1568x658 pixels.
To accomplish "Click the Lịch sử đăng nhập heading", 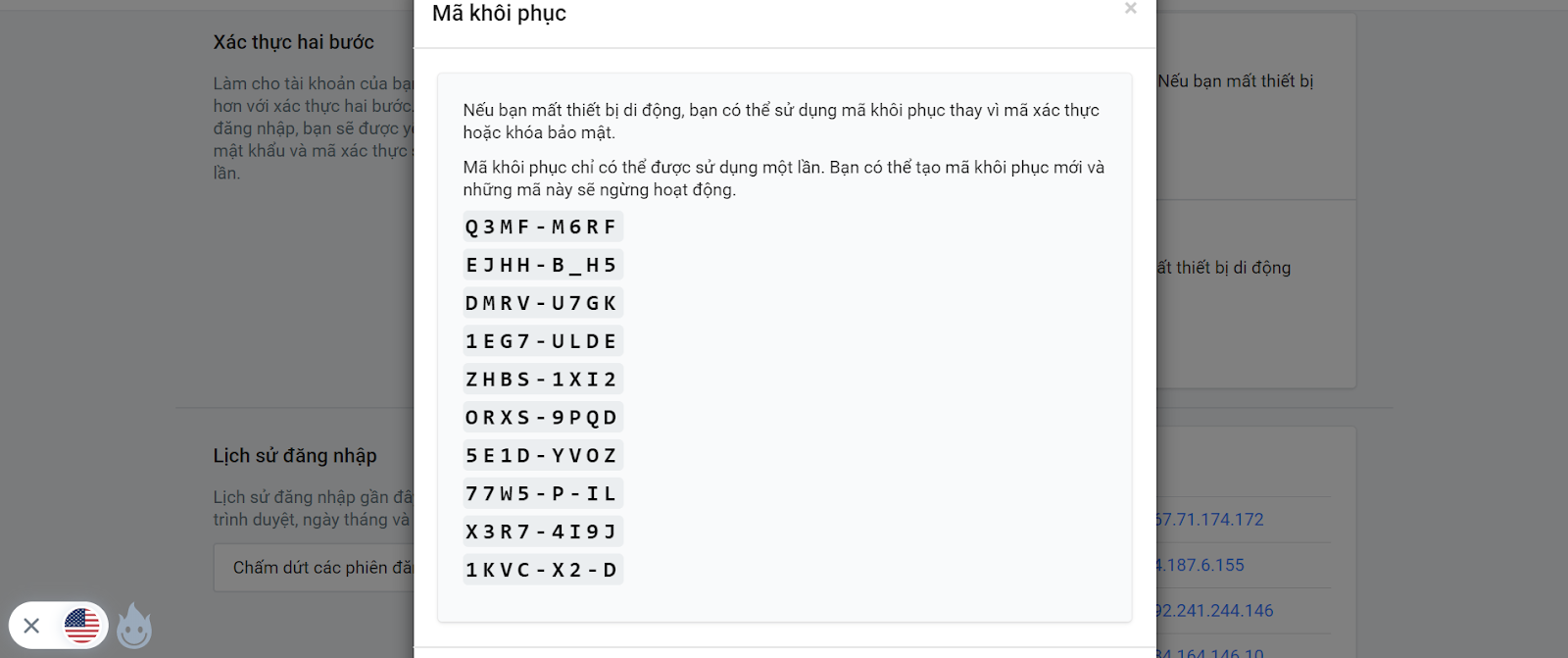I will coord(295,456).
